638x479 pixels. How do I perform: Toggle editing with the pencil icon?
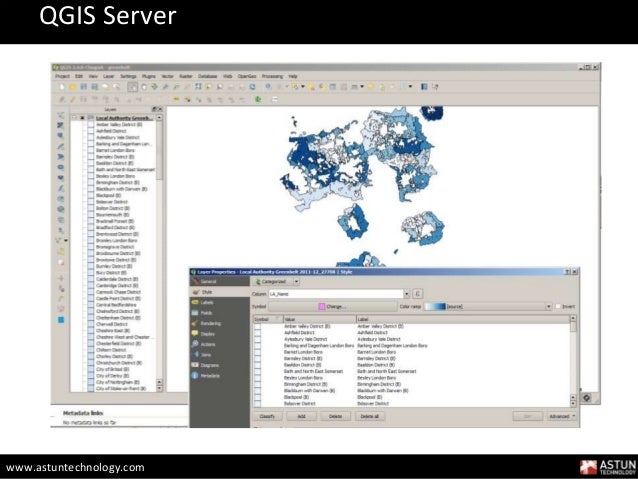click(x=72, y=99)
